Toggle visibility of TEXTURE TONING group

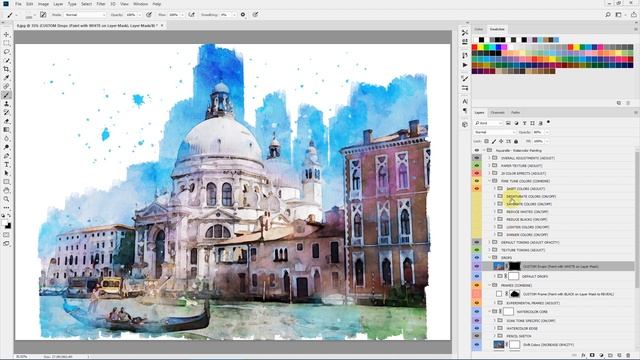click(477, 250)
